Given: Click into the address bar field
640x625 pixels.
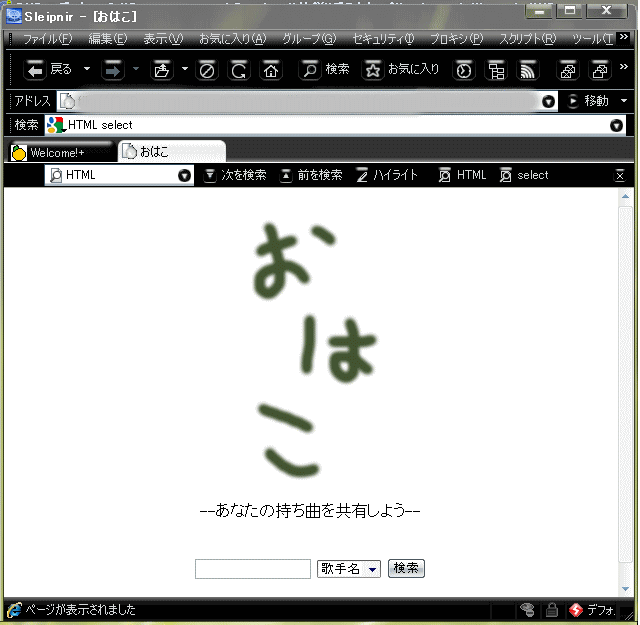Looking at the screenshot, I should click(x=308, y=101).
